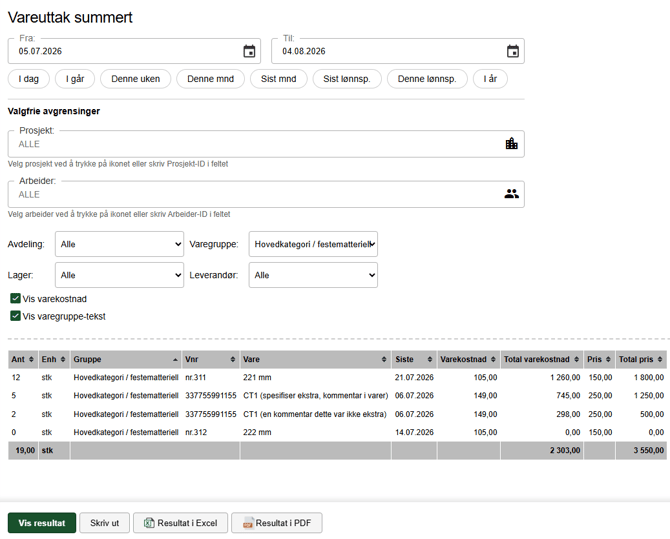This screenshot has height=539, width=670.
Task: Choose Denne uken date preset
Action: (135, 79)
